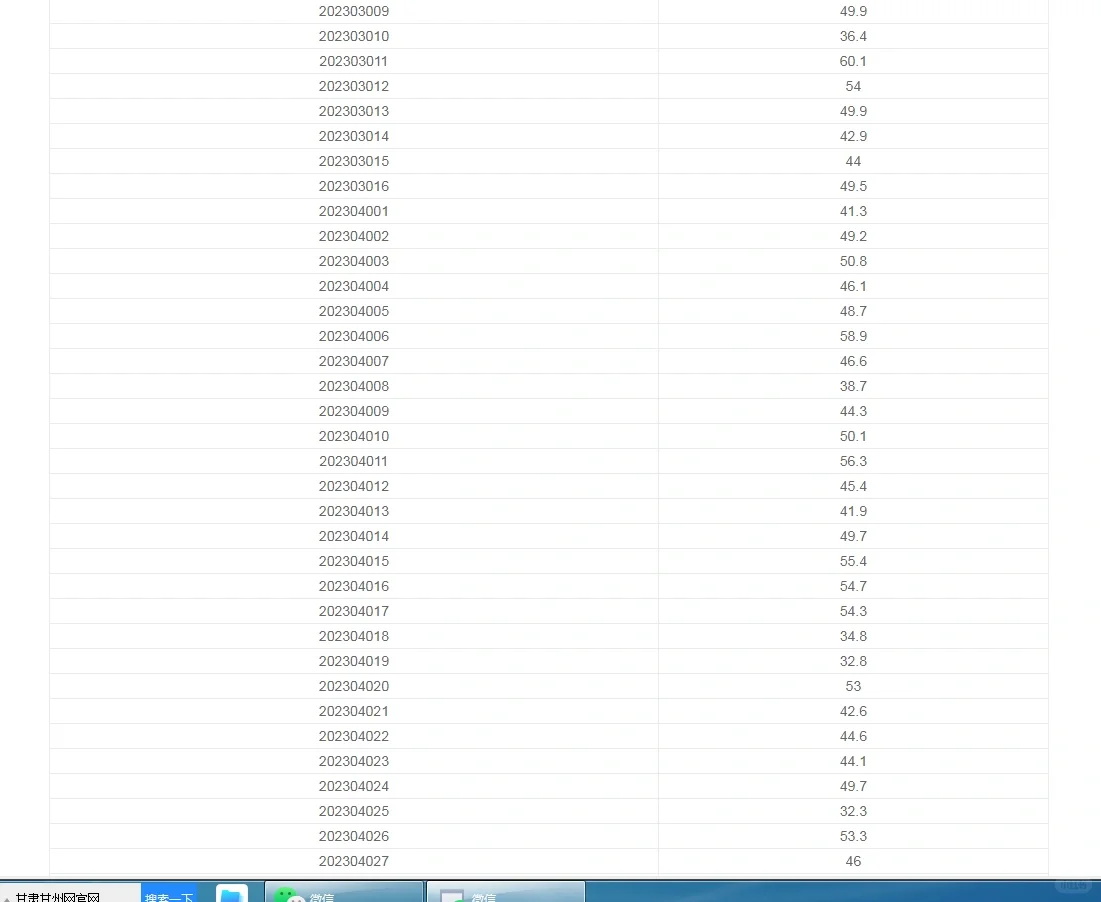Open the file folder icon in taskbar
This screenshot has height=902, width=1101.
232,893
